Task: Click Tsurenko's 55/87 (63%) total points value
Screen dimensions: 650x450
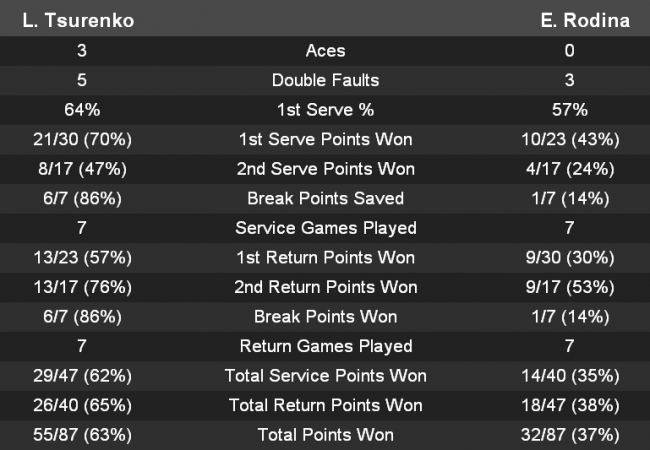Action: coord(77,435)
